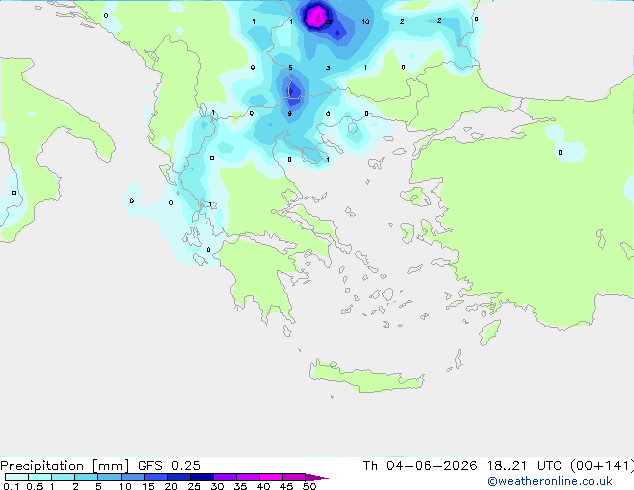Screen dimensions: 634x490
Task: Click the 25–30 mm dark blue legend box
Action: pos(201,477)
